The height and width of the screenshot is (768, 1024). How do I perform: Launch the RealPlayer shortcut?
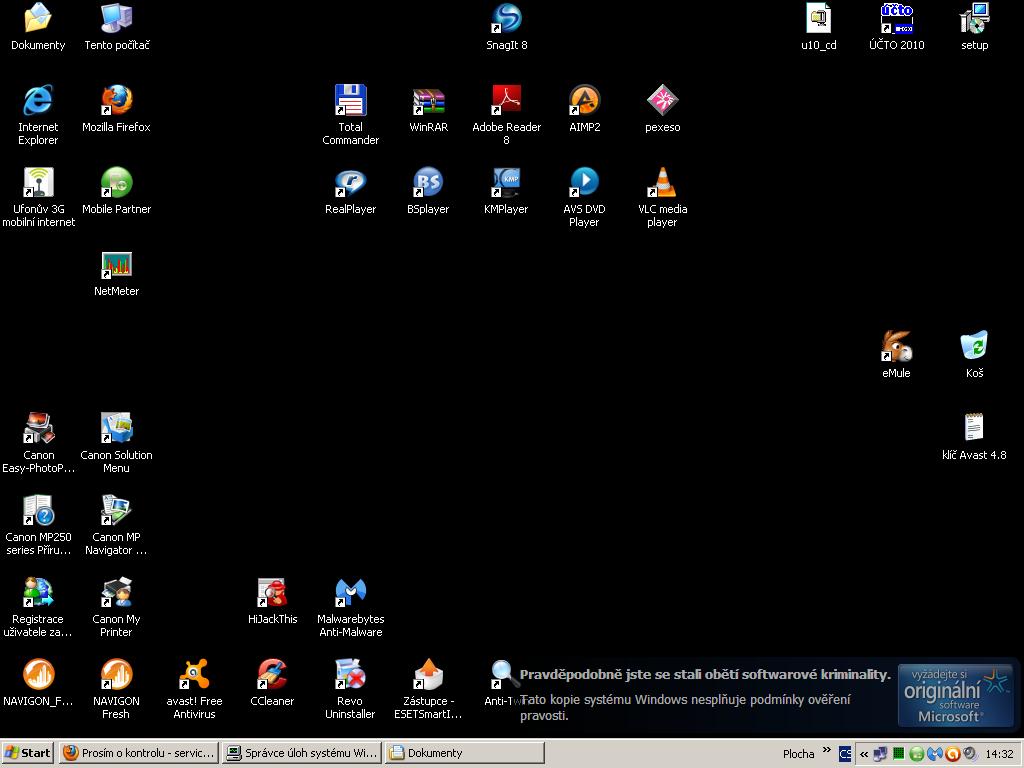pyautogui.click(x=351, y=182)
